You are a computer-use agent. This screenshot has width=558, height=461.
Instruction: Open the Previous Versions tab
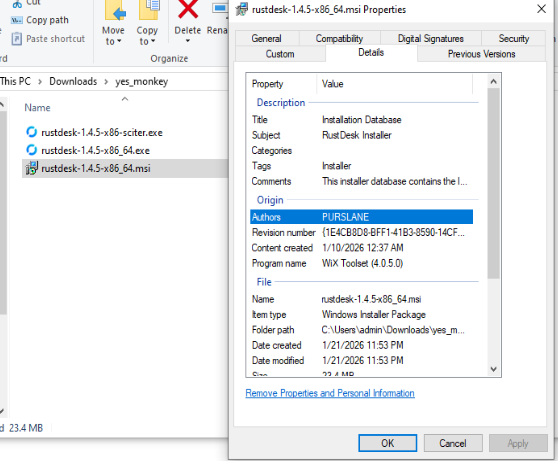pos(481,54)
